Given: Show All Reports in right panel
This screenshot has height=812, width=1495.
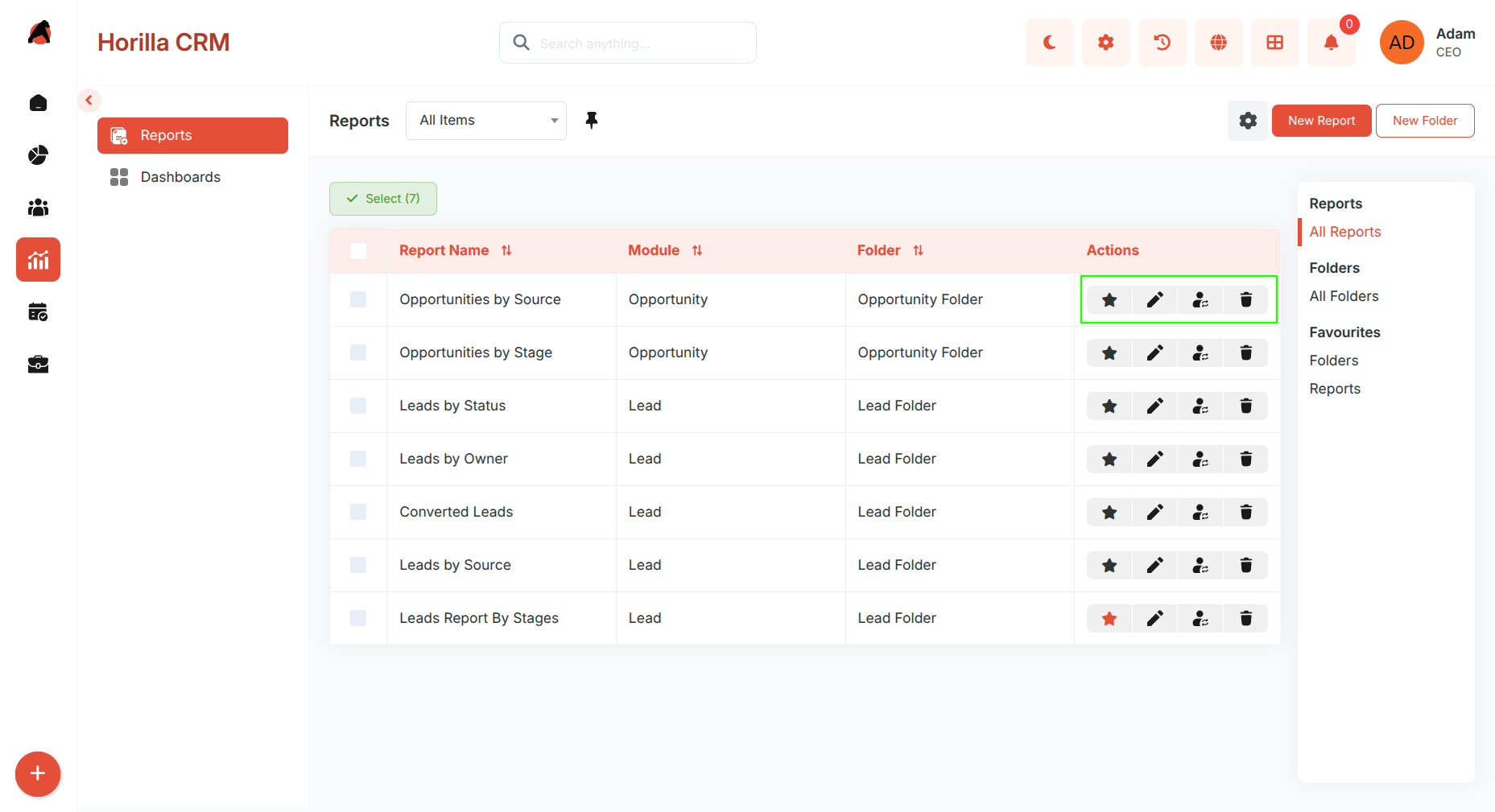Looking at the screenshot, I should click(x=1344, y=232).
